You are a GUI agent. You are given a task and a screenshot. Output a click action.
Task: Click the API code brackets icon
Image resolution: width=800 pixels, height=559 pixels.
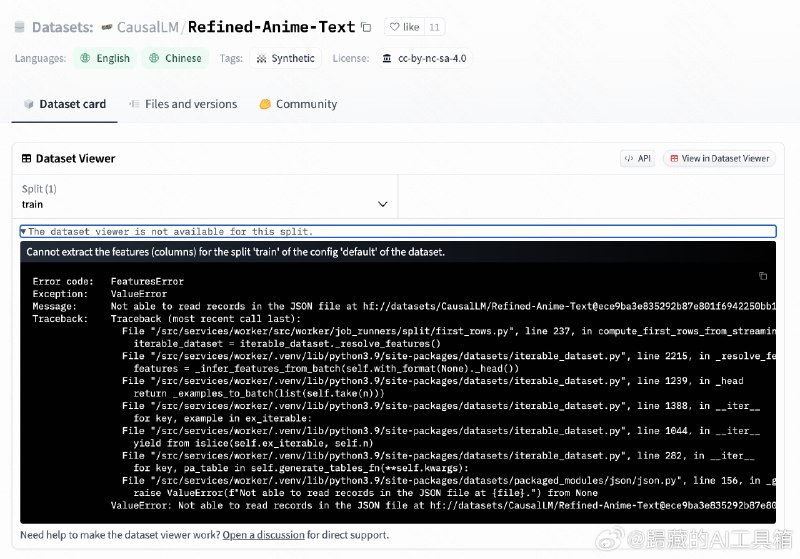(x=629, y=159)
